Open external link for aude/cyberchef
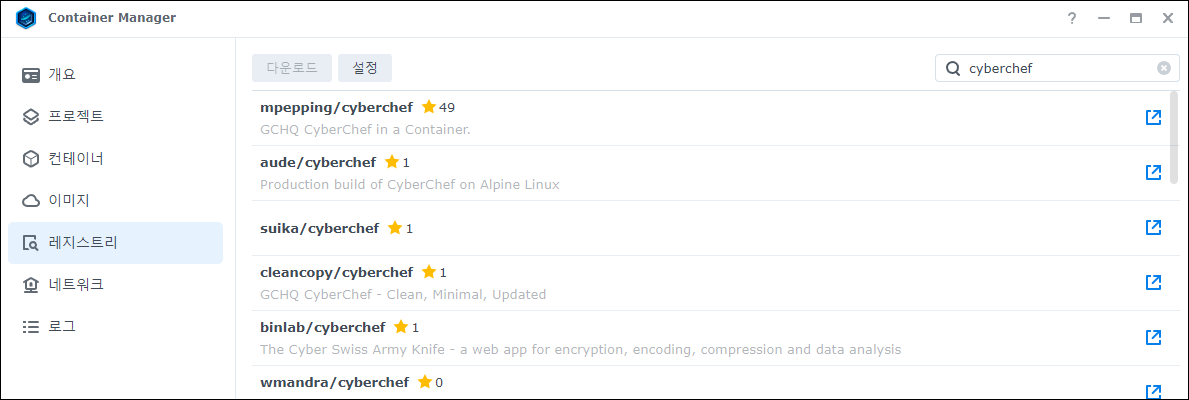1189x400 pixels. 1153,172
